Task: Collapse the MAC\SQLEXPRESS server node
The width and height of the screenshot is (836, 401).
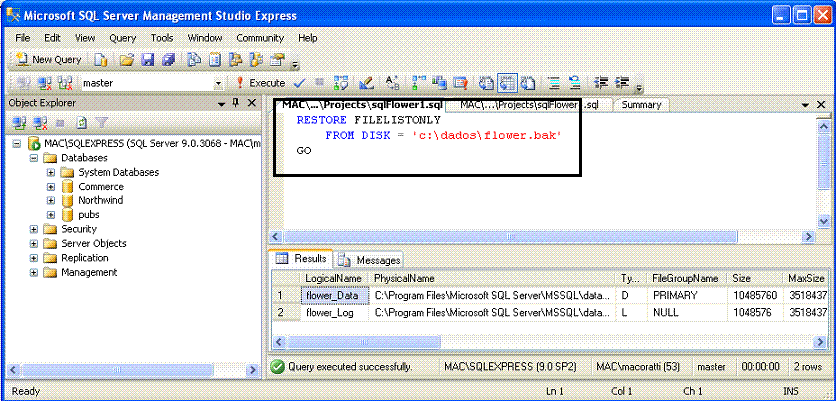Action: pos(17,143)
